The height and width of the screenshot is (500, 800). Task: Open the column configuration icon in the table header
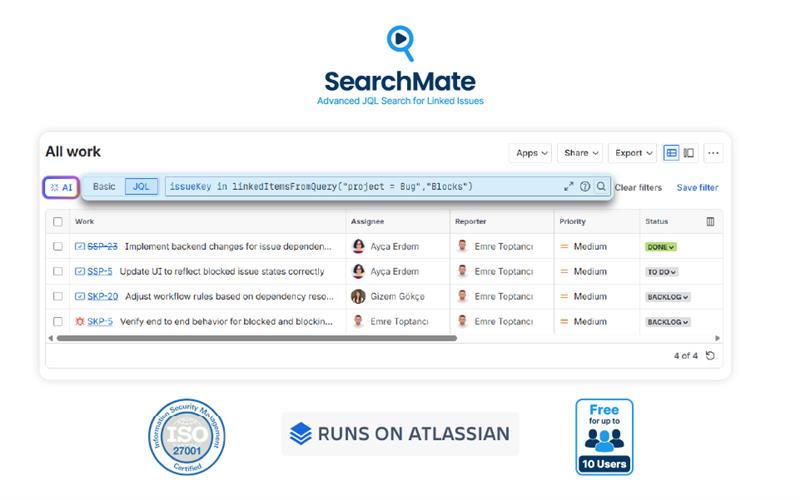(x=710, y=221)
